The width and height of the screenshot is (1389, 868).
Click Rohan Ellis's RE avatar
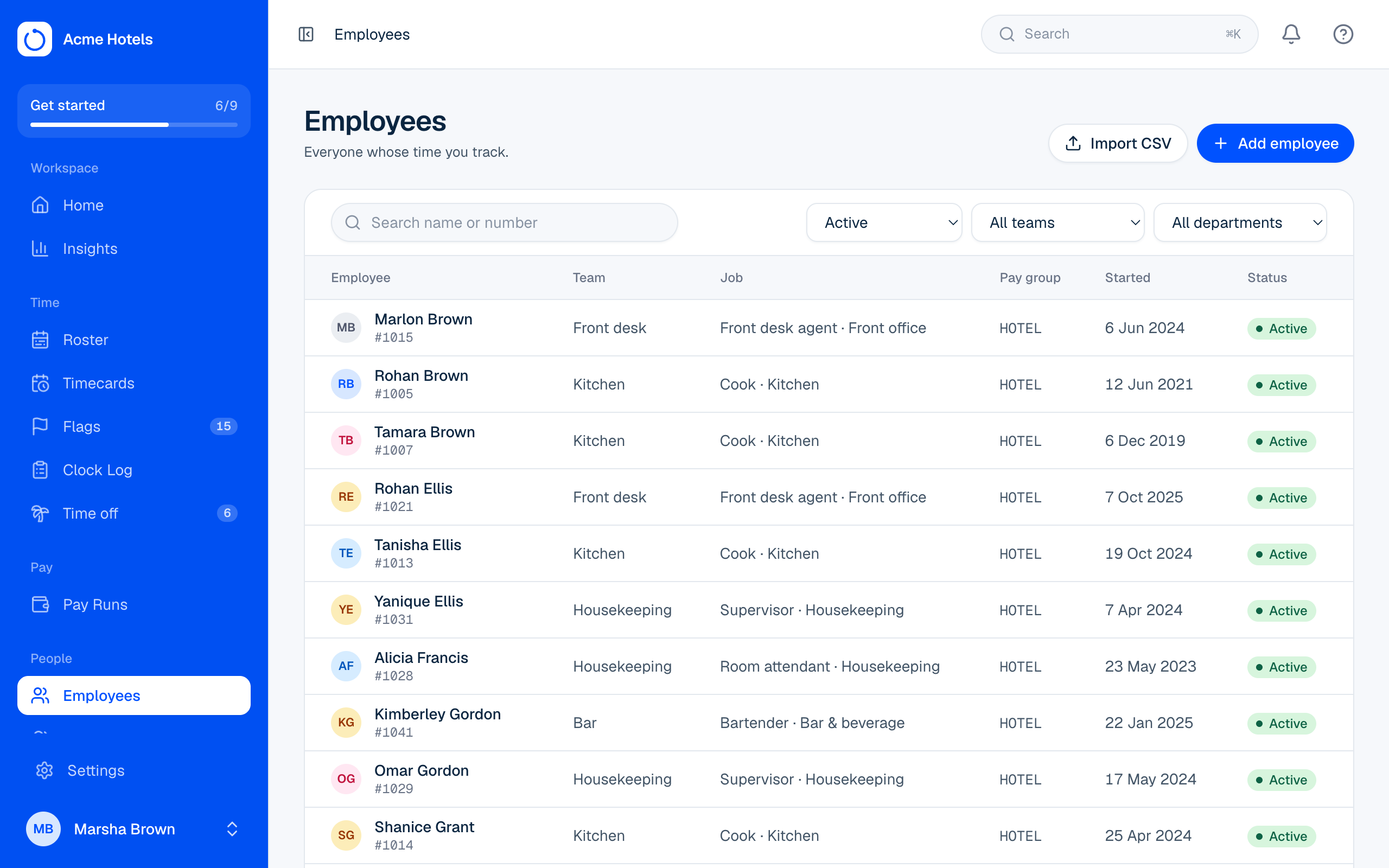click(x=346, y=496)
